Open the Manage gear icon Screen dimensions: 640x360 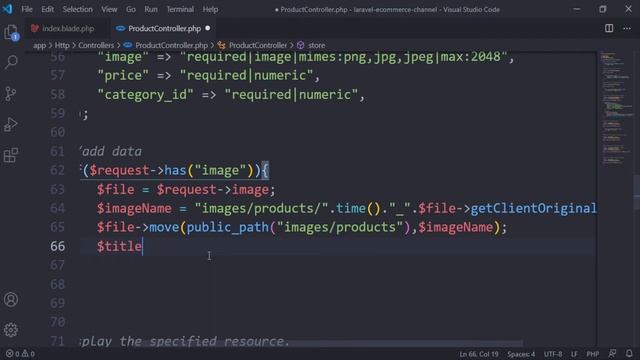tap(11, 330)
